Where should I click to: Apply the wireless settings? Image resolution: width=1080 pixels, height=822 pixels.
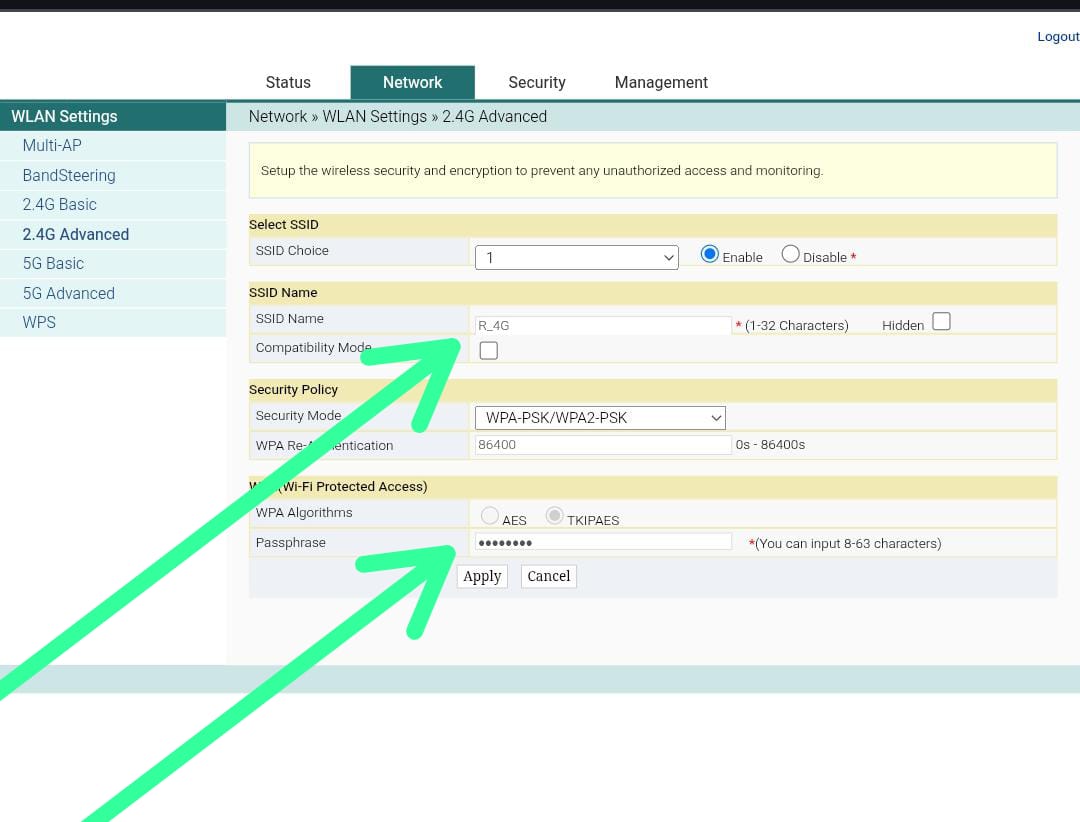pyautogui.click(x=482, y=576)
